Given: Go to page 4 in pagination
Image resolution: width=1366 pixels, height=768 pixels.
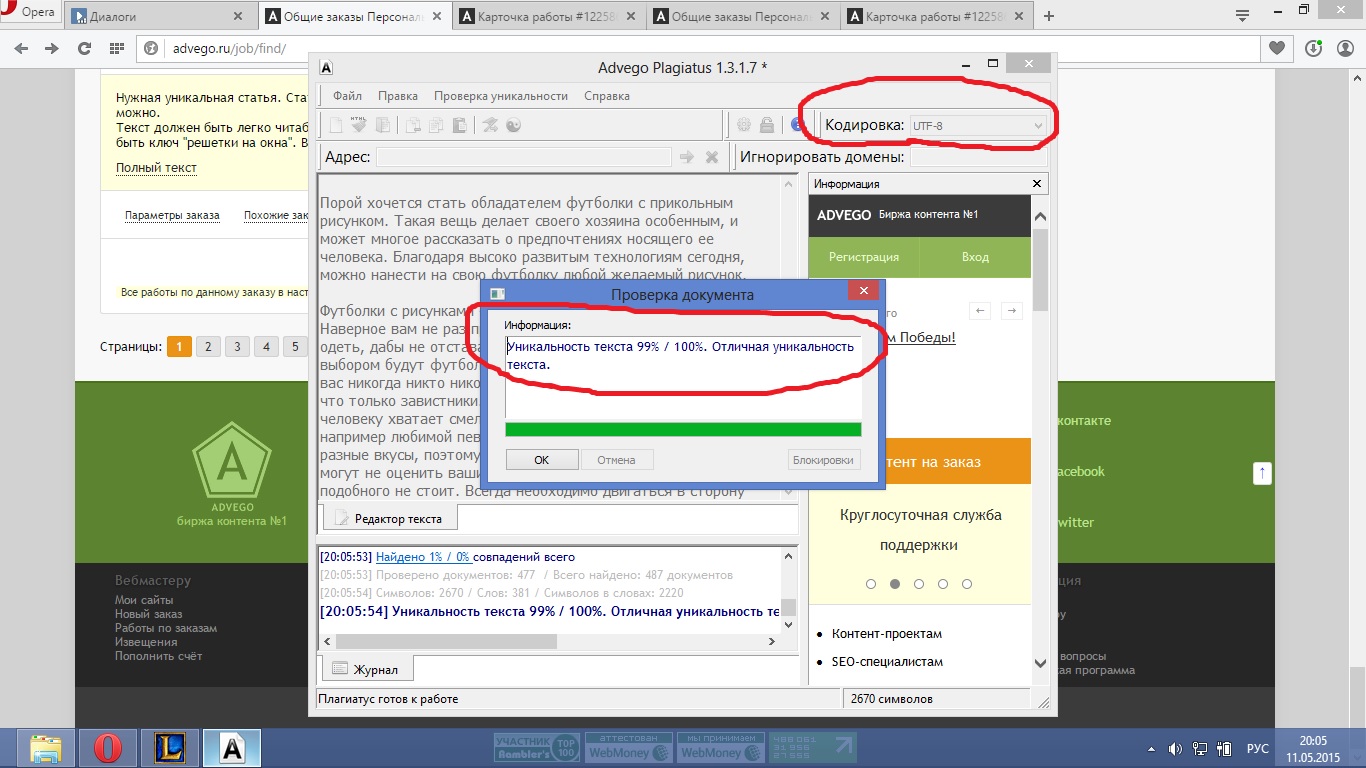Looking at the screenshot, I should 266,347.
